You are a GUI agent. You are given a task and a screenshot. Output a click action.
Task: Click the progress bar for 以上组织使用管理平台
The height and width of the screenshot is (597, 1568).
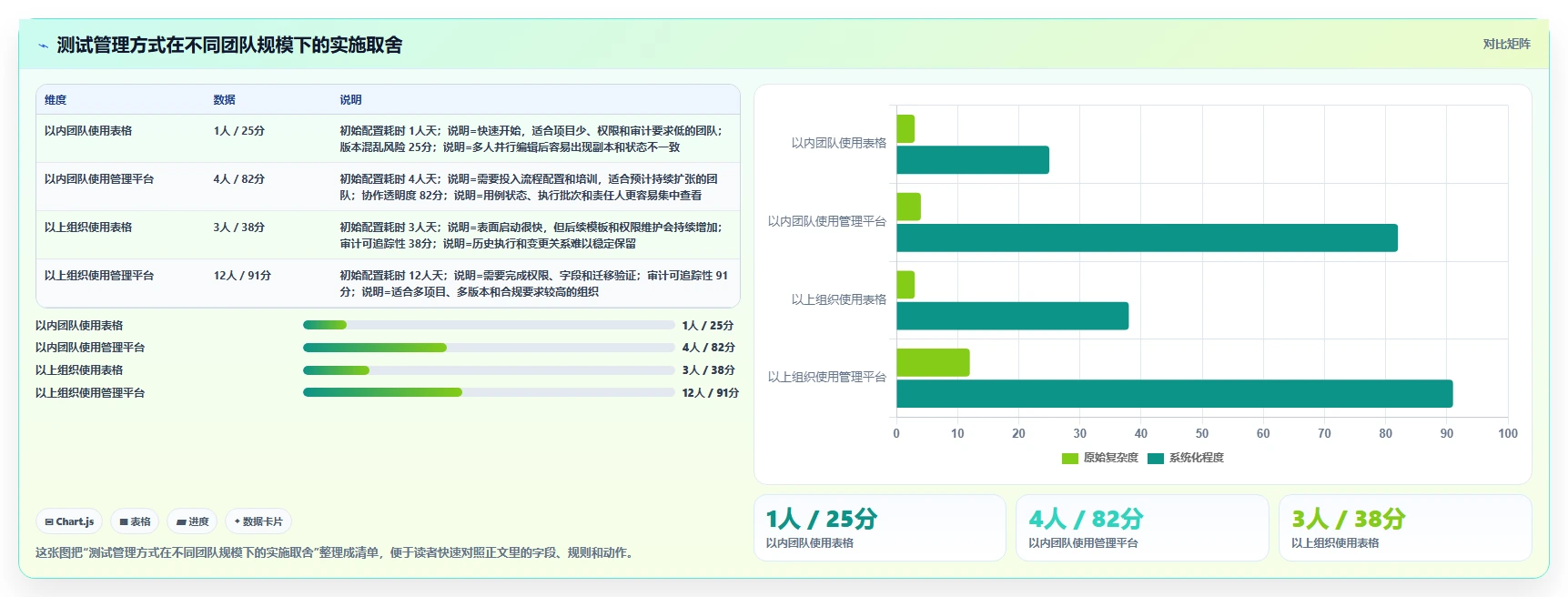pyautogui.click(x=489, y=392)
